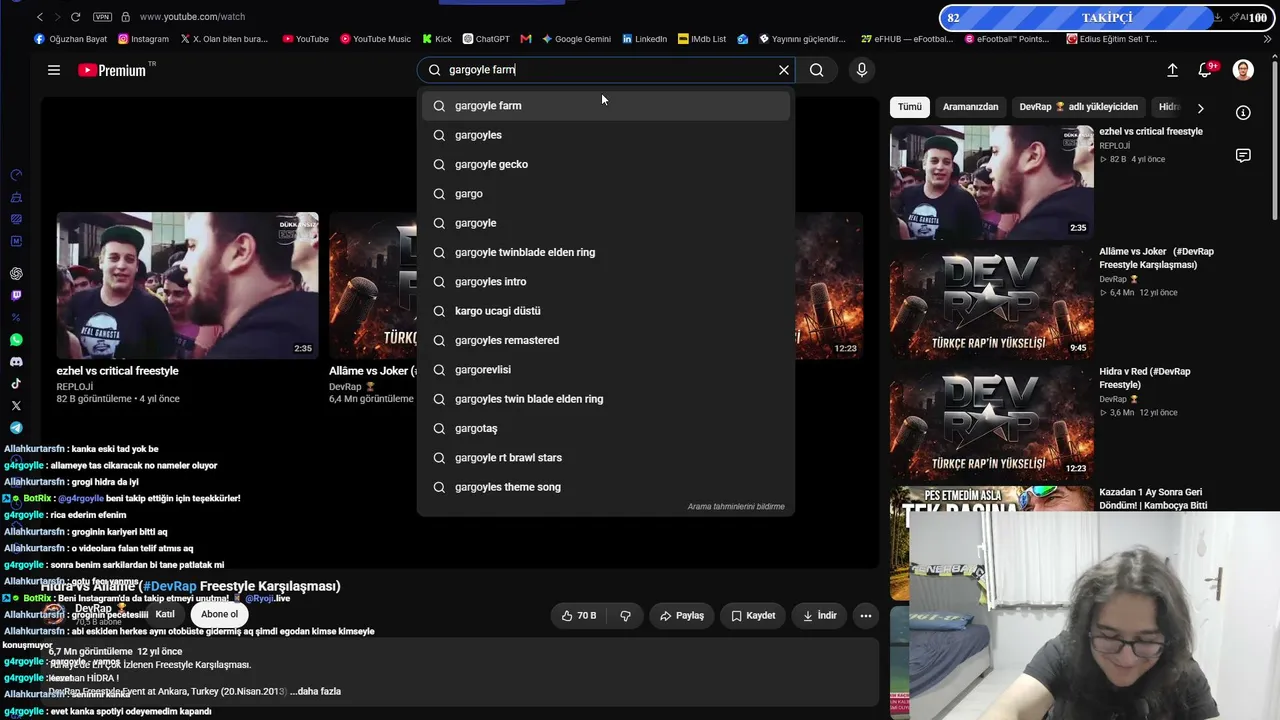Open the Kick bookmark
1280x720 pixels.
[x=437, y=39]
